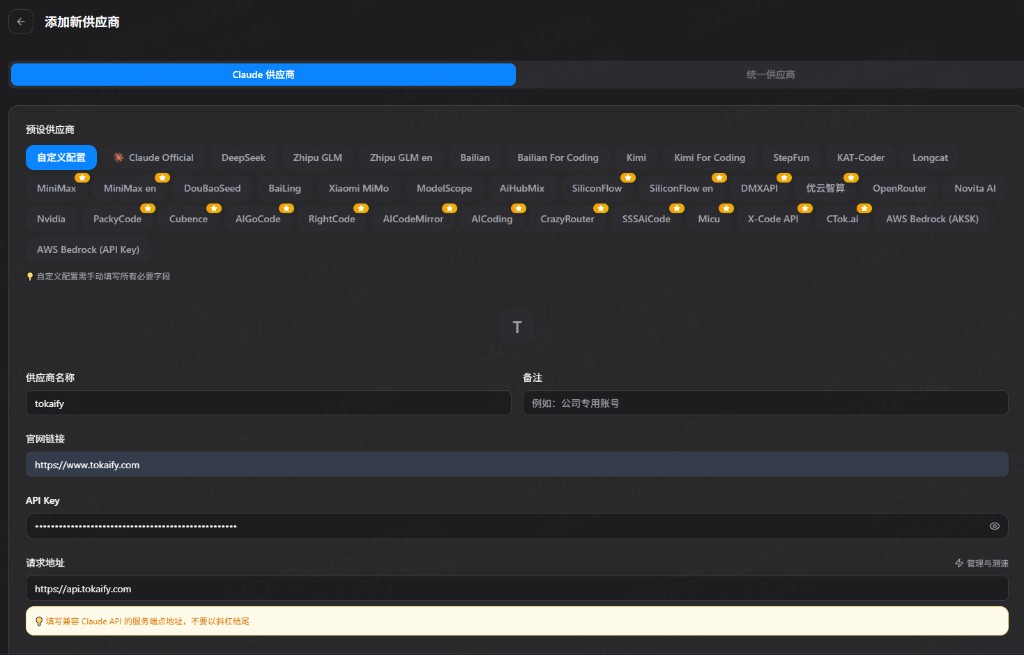Select AWS Bedrock (API Key) preset

(x=88, y=249)
